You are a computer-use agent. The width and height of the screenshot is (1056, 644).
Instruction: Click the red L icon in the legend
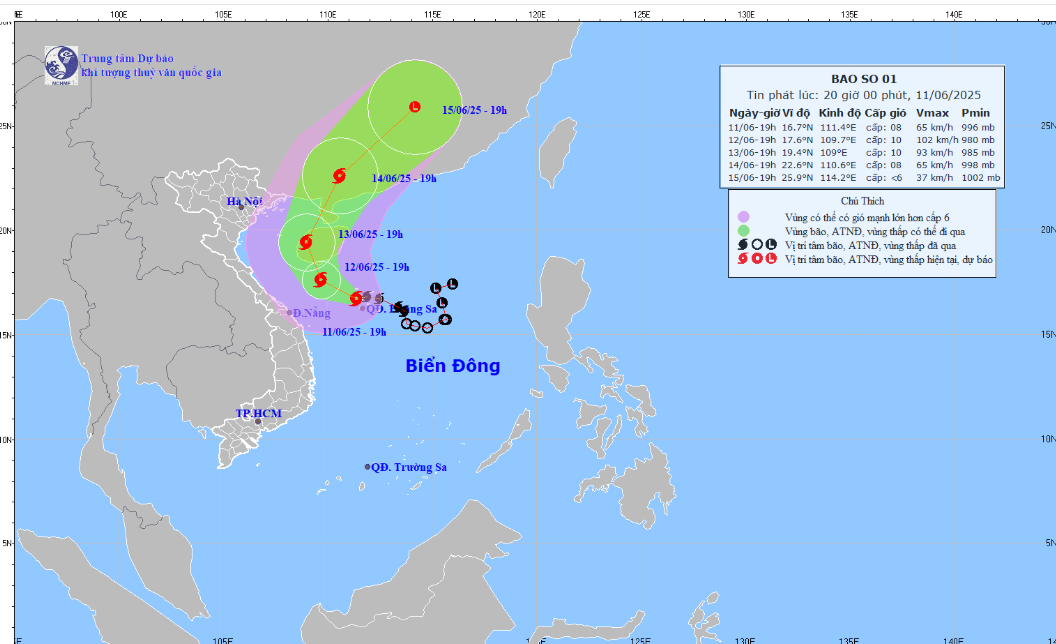click(771, 259)
